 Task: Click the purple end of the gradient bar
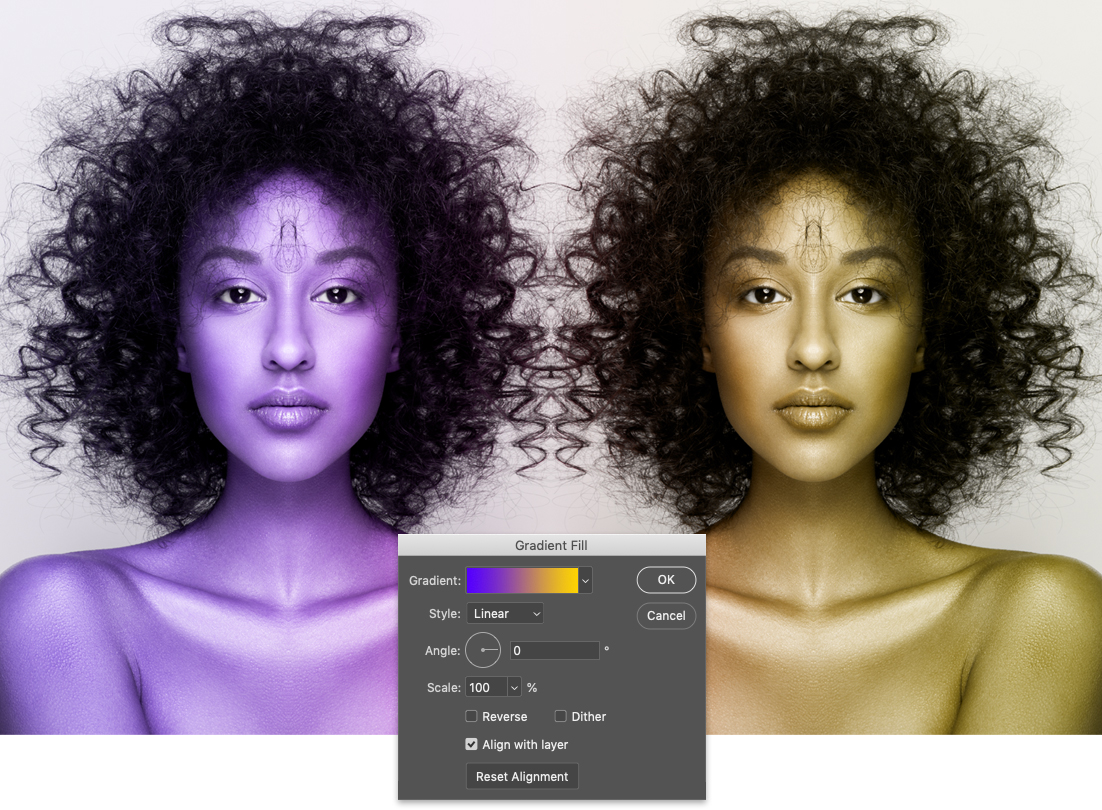(x=478, y=580)
